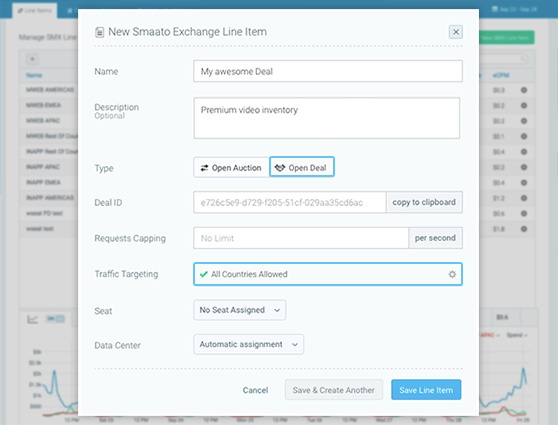The height and width of the screenshot is (425, 558).
Task: Open Line Items tab in background page
Action: [x=35, y=11]
